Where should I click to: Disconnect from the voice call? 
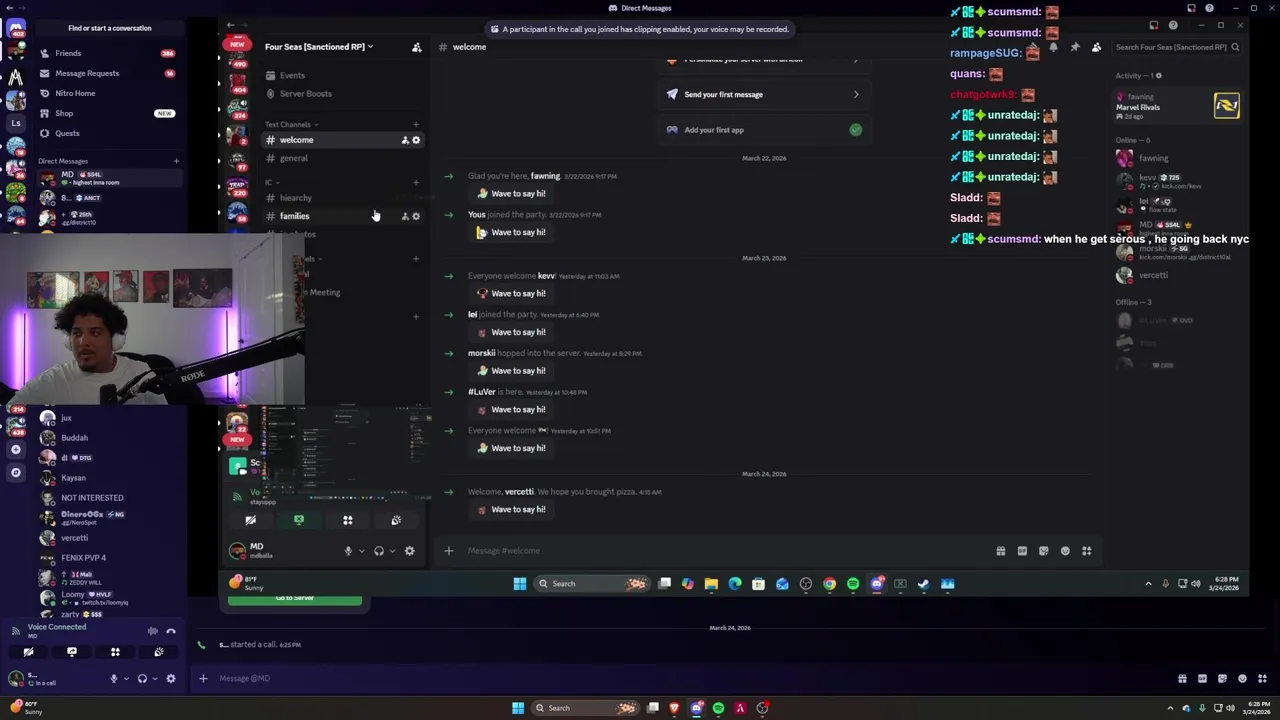click(171, 631)
